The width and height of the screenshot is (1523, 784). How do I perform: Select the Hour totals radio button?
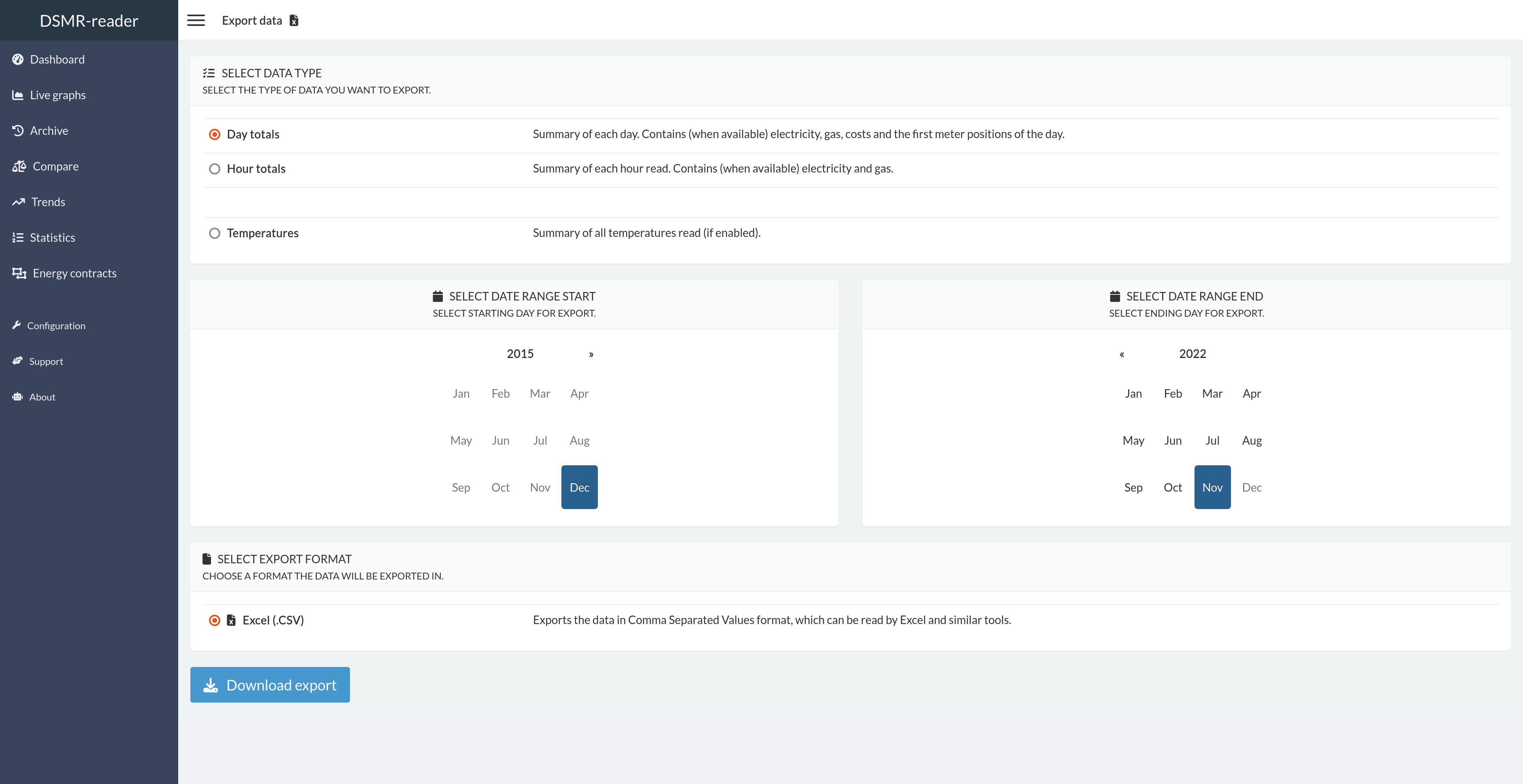[215, 169]
